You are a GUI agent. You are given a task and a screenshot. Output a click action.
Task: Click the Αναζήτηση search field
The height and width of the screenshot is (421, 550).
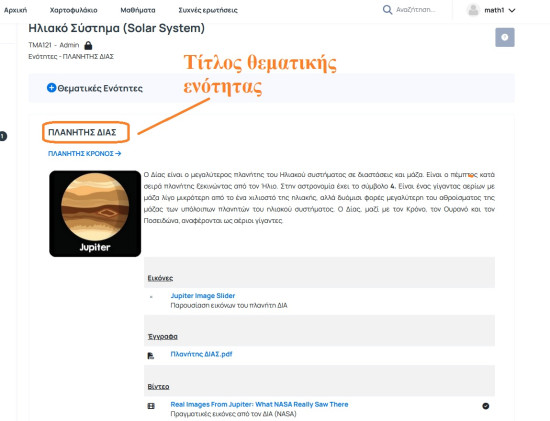[x=416, y=10]
